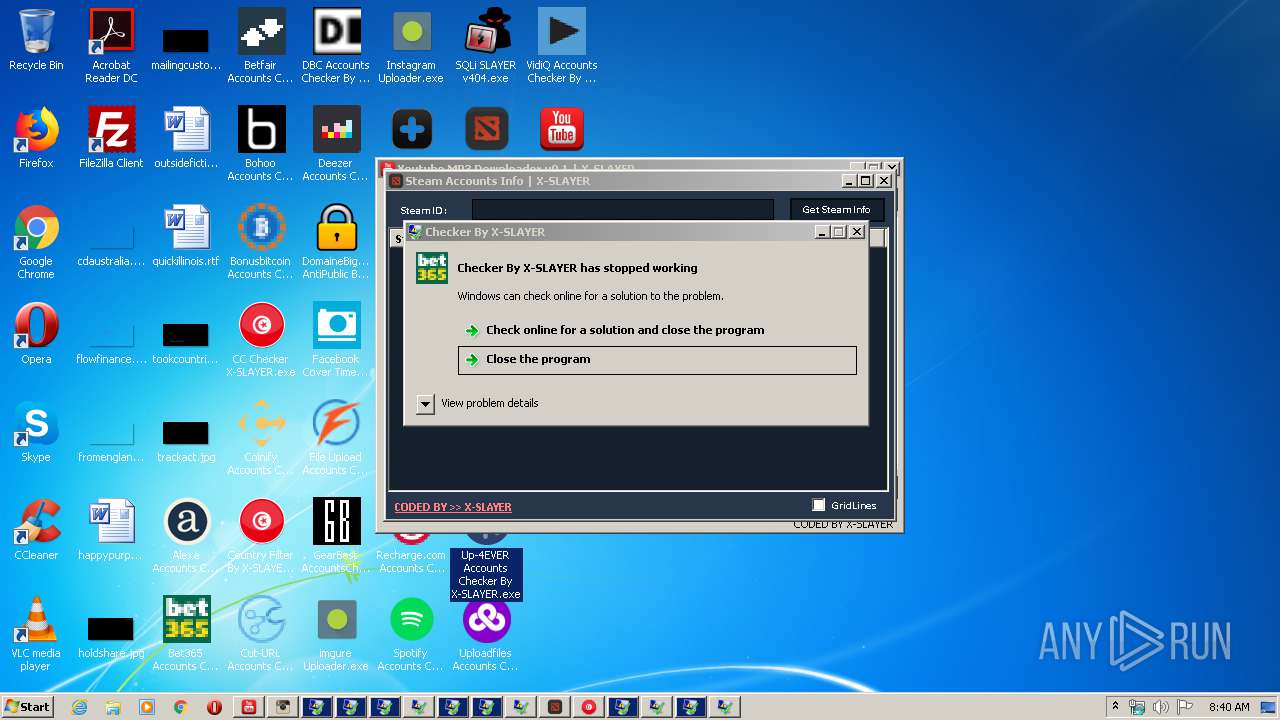Select the FileZilla Client shortcut
The image size is (1280, 720).
pos(111,138)
